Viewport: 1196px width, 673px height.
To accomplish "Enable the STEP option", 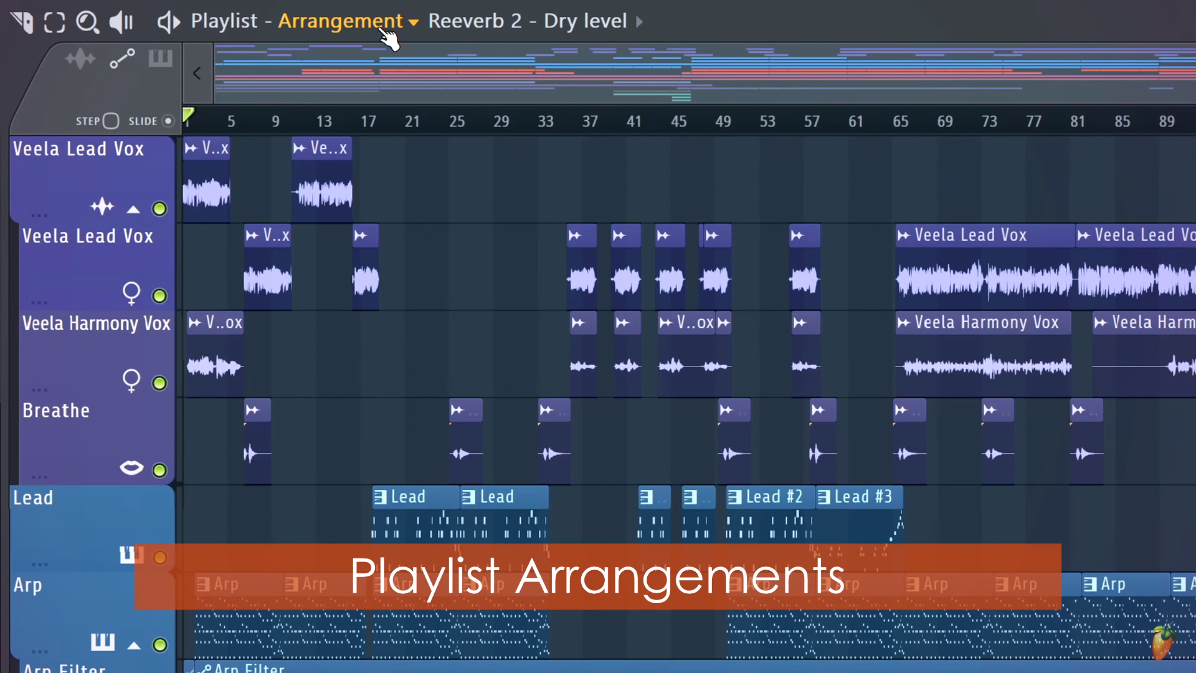I will [x=111, y=120].
